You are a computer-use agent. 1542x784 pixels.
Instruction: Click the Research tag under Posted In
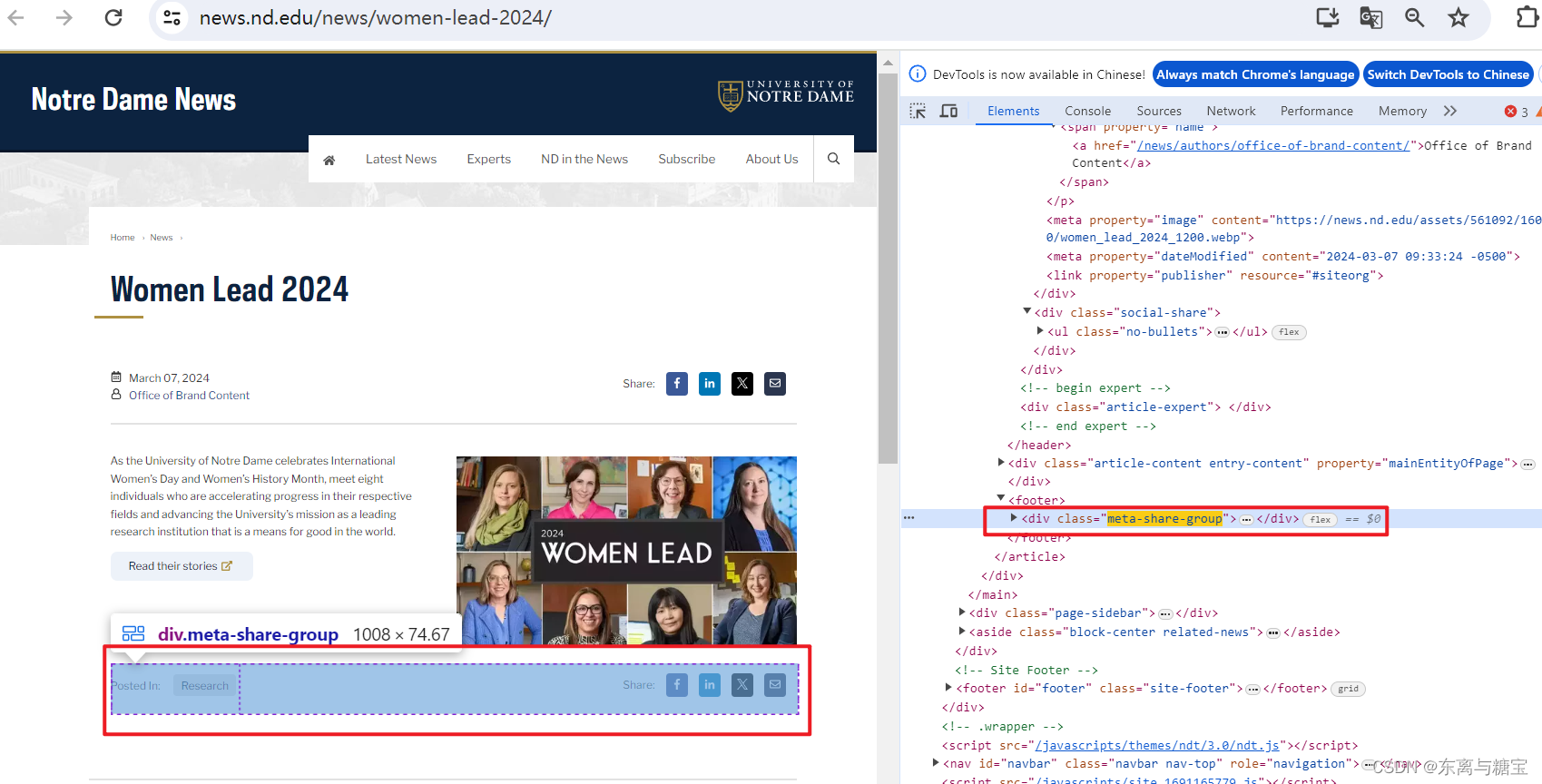pos(205,686)
